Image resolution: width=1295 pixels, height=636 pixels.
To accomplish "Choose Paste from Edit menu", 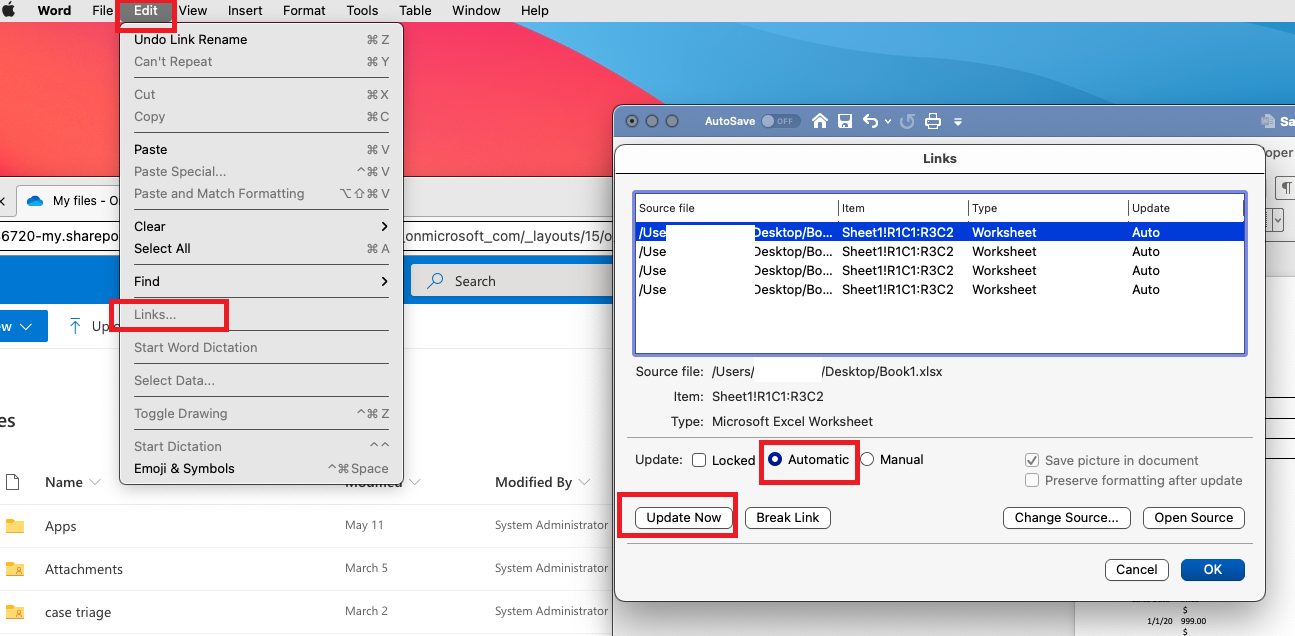I will (261, 149).
